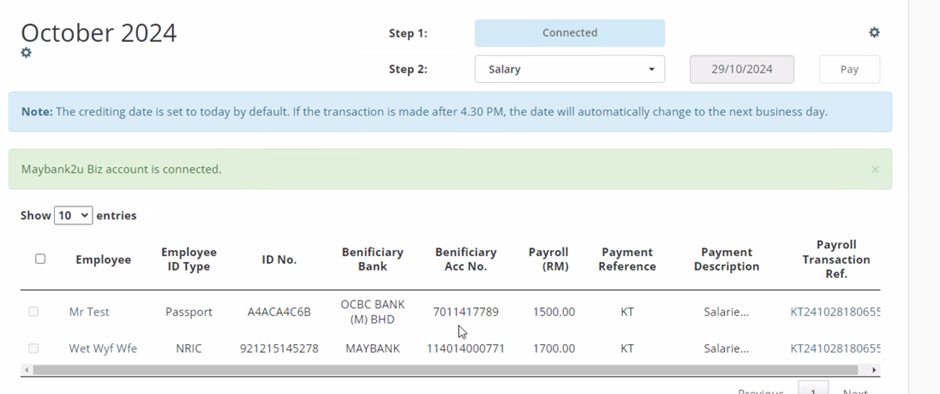
Task: Open Mr Test employee link
Action: click(89, 312)
